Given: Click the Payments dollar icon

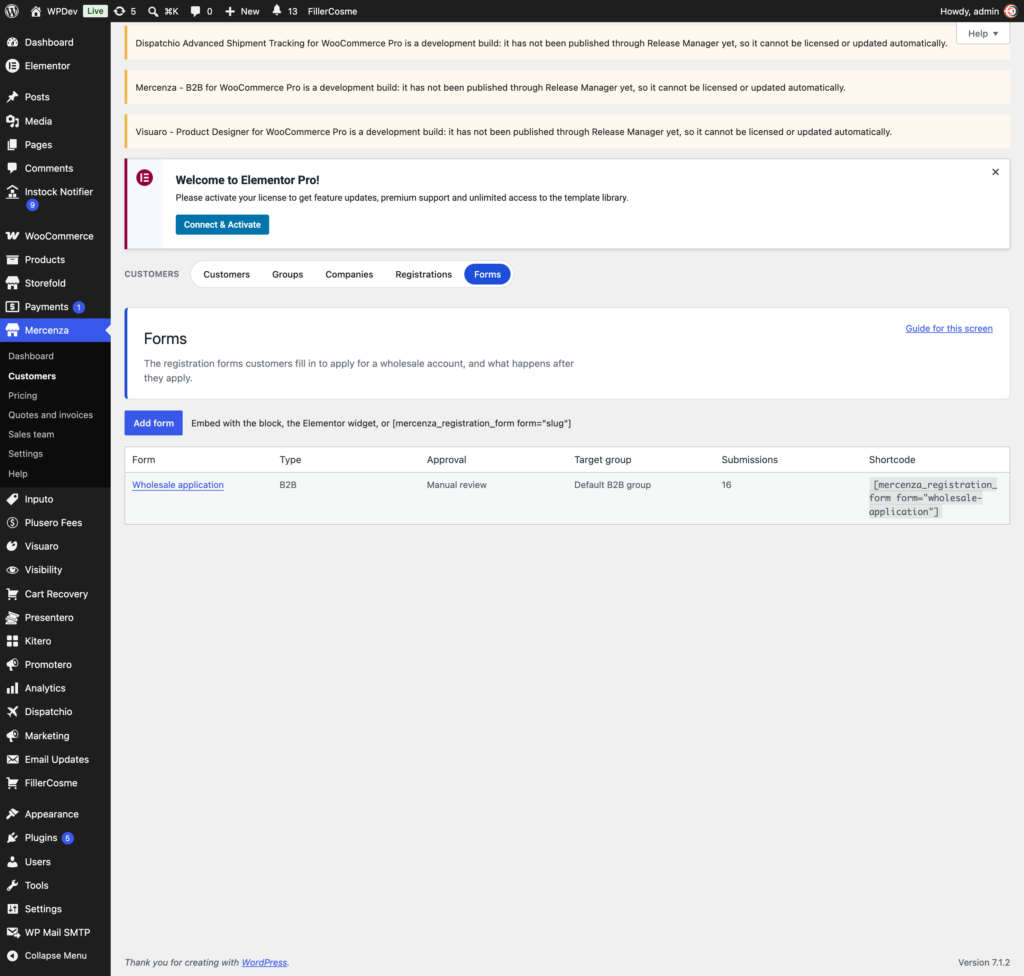Looking at the screenshot, I should [12, 306].
